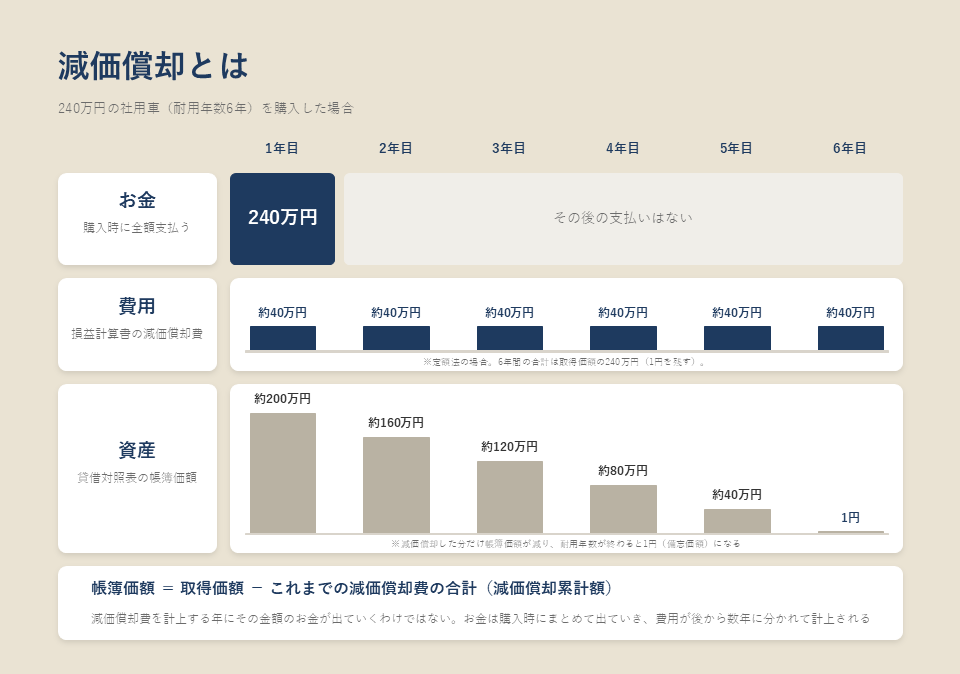
Task: Click 約40万円 label above 4年目 expense bar
Action: pyautogui.click(x=623, y=313)
